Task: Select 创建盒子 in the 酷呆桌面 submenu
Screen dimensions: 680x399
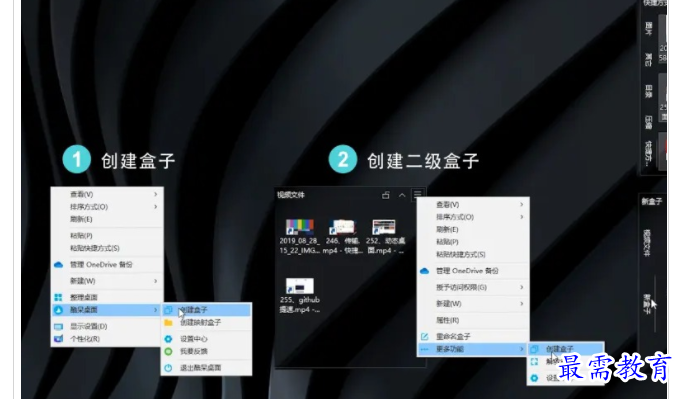Action: tap(207, 310)
